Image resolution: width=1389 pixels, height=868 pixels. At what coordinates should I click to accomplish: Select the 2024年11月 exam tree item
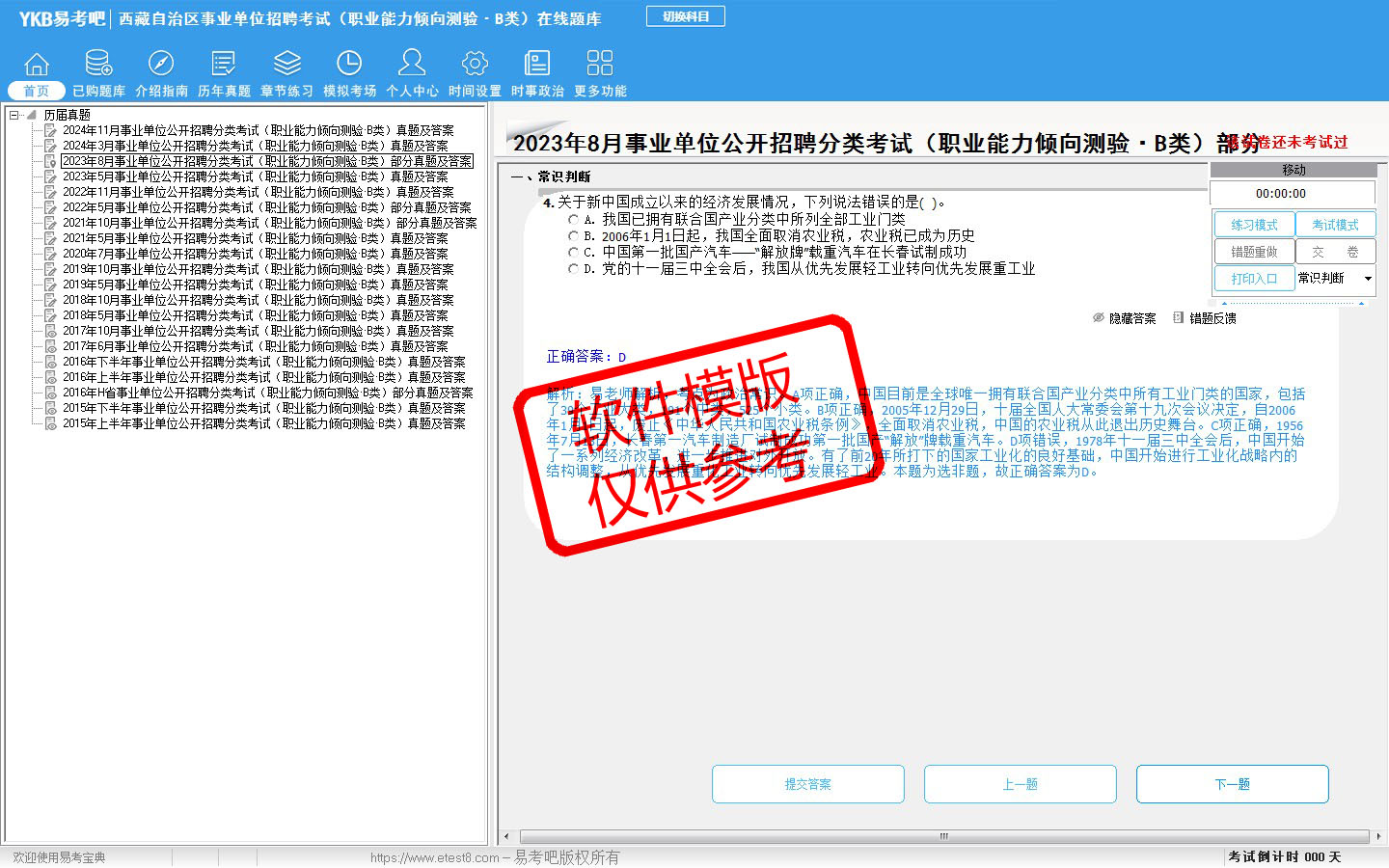point(258,130)
